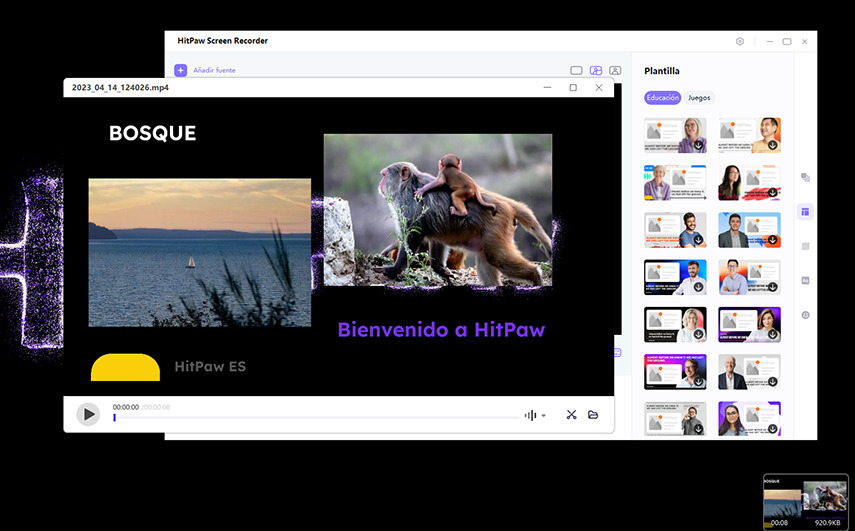Select older woman in purple cardigan template

click(x=675, y=183)
